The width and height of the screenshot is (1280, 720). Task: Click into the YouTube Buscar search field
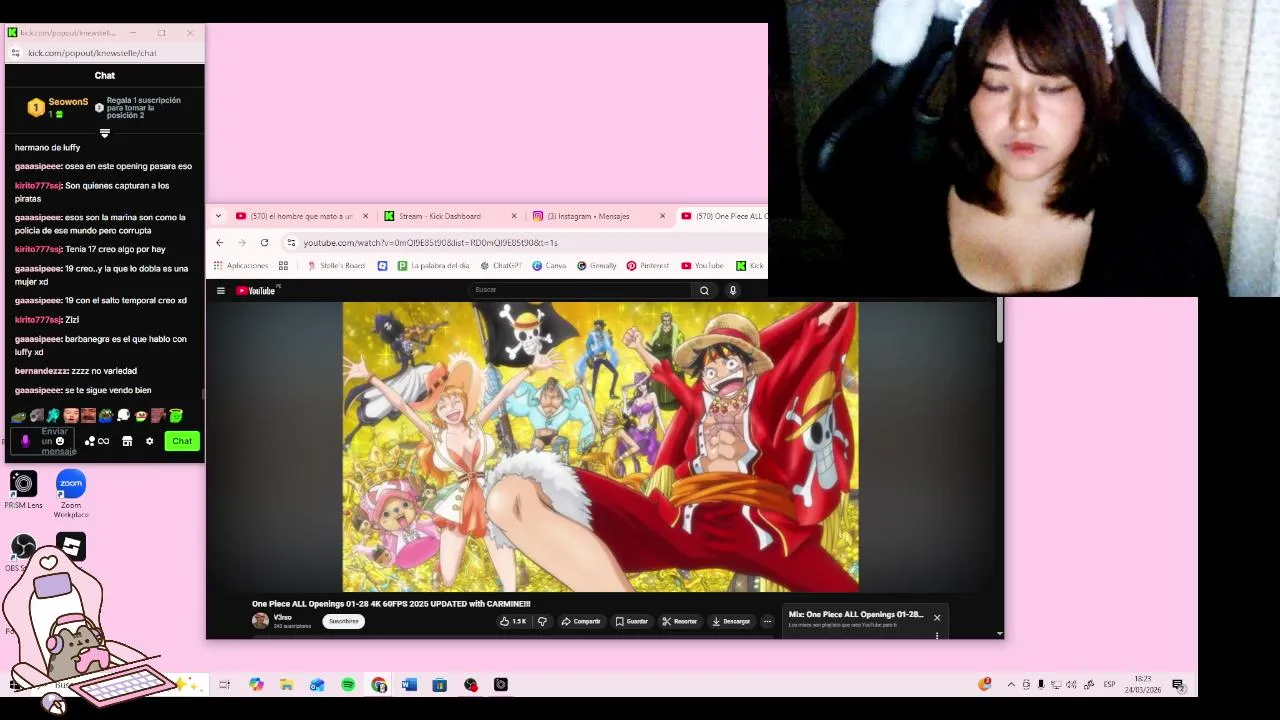coord(580,290)
